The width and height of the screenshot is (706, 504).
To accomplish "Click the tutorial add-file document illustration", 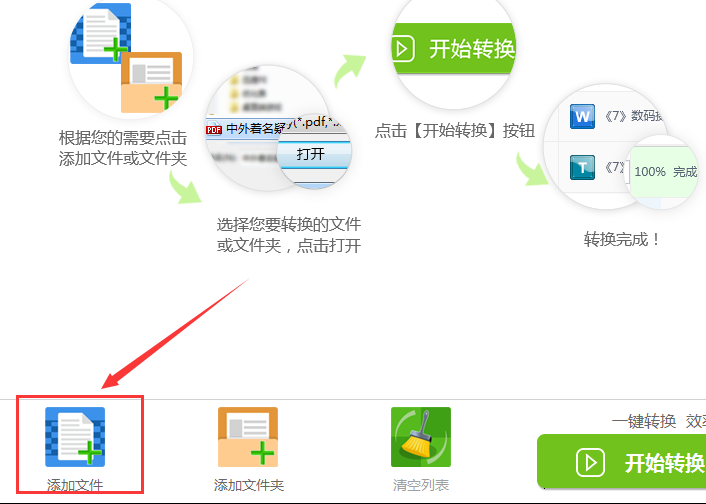I will click(101, 32).
